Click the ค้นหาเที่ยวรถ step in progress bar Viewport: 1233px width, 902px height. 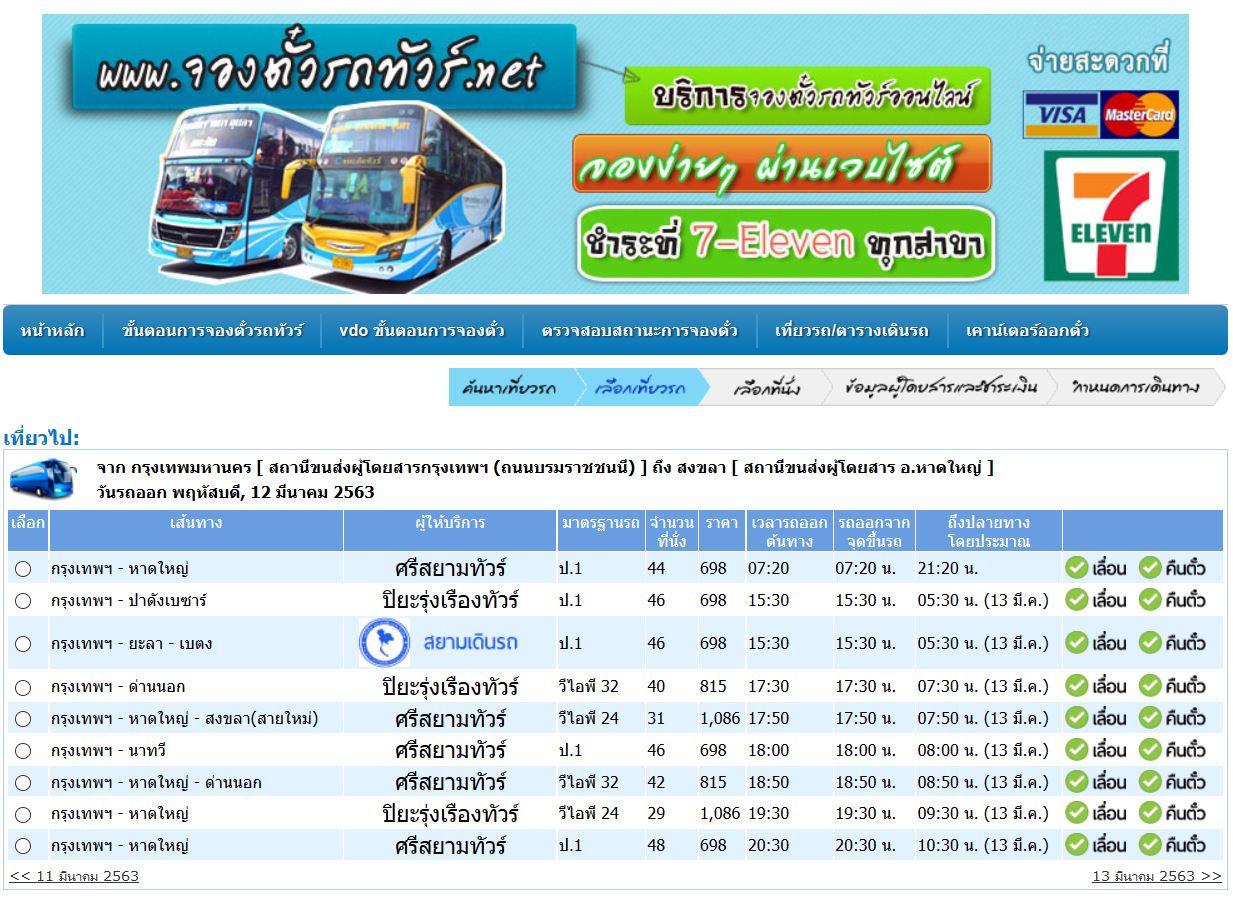tap(510, 387)
